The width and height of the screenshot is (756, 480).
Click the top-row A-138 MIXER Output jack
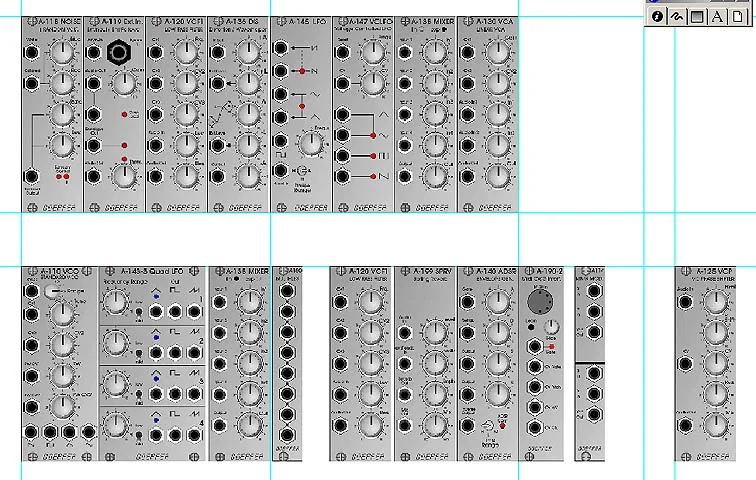(x=404, y=176)
